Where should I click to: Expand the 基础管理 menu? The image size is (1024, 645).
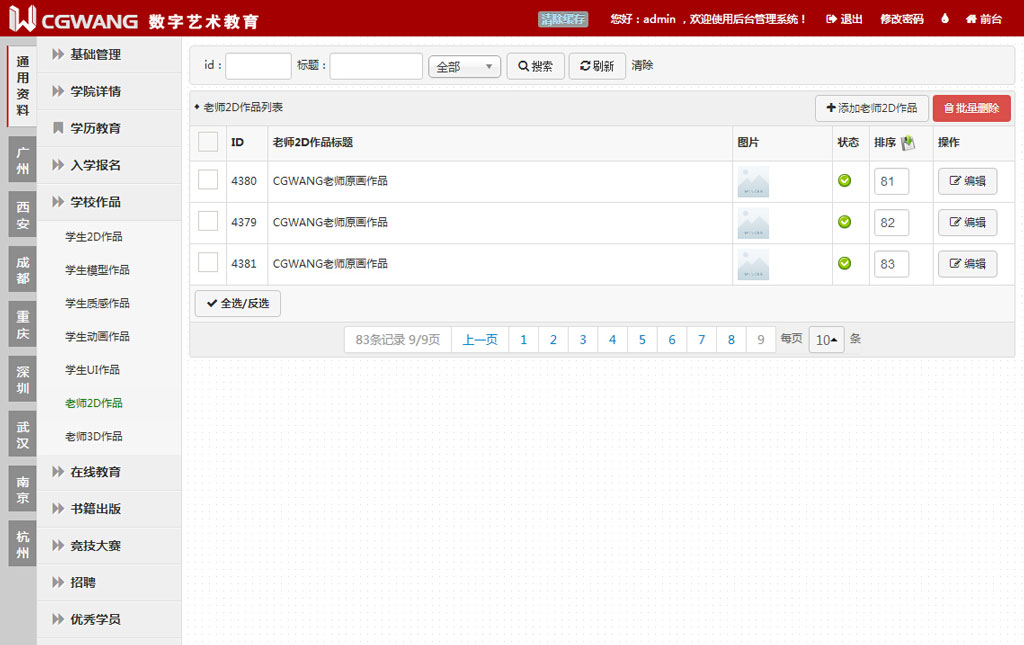point(108,54)
